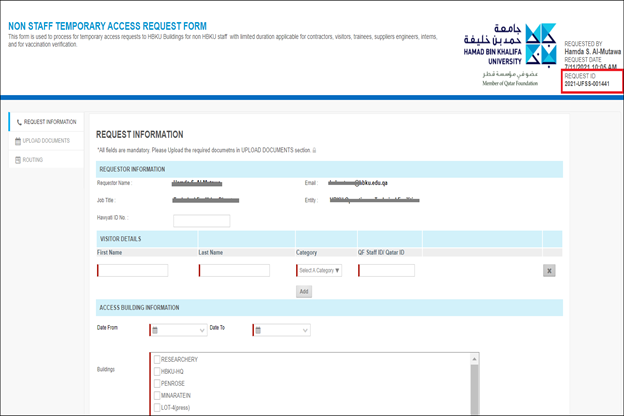Remove visitor row with the X button
The width and height of the screenshot is (624, 416).
[549, 271]
